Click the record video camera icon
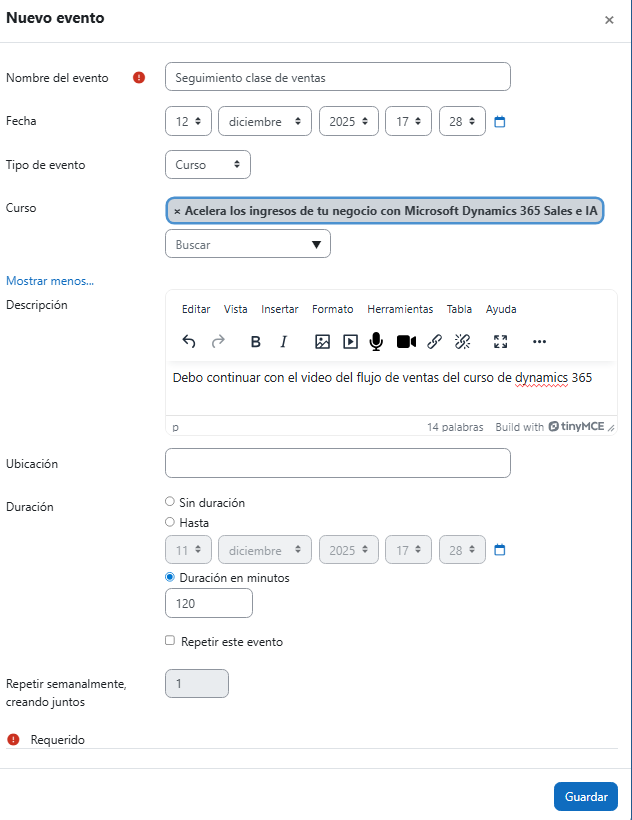 [406, 341]
